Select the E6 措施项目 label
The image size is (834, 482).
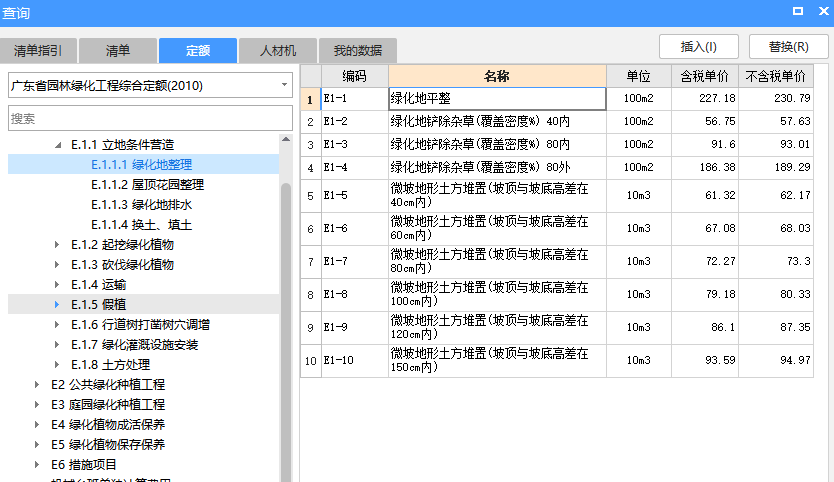tap(84, 464)
